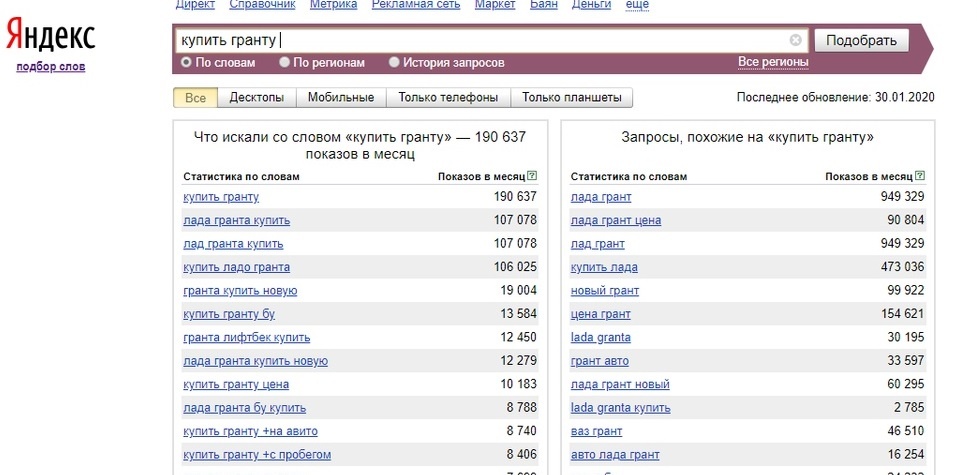The height and width of the screenshot is (475, 977).
Task: Open the 'подбор слов' link under logo
Action: pyautogui.click(x=50, y=67)
